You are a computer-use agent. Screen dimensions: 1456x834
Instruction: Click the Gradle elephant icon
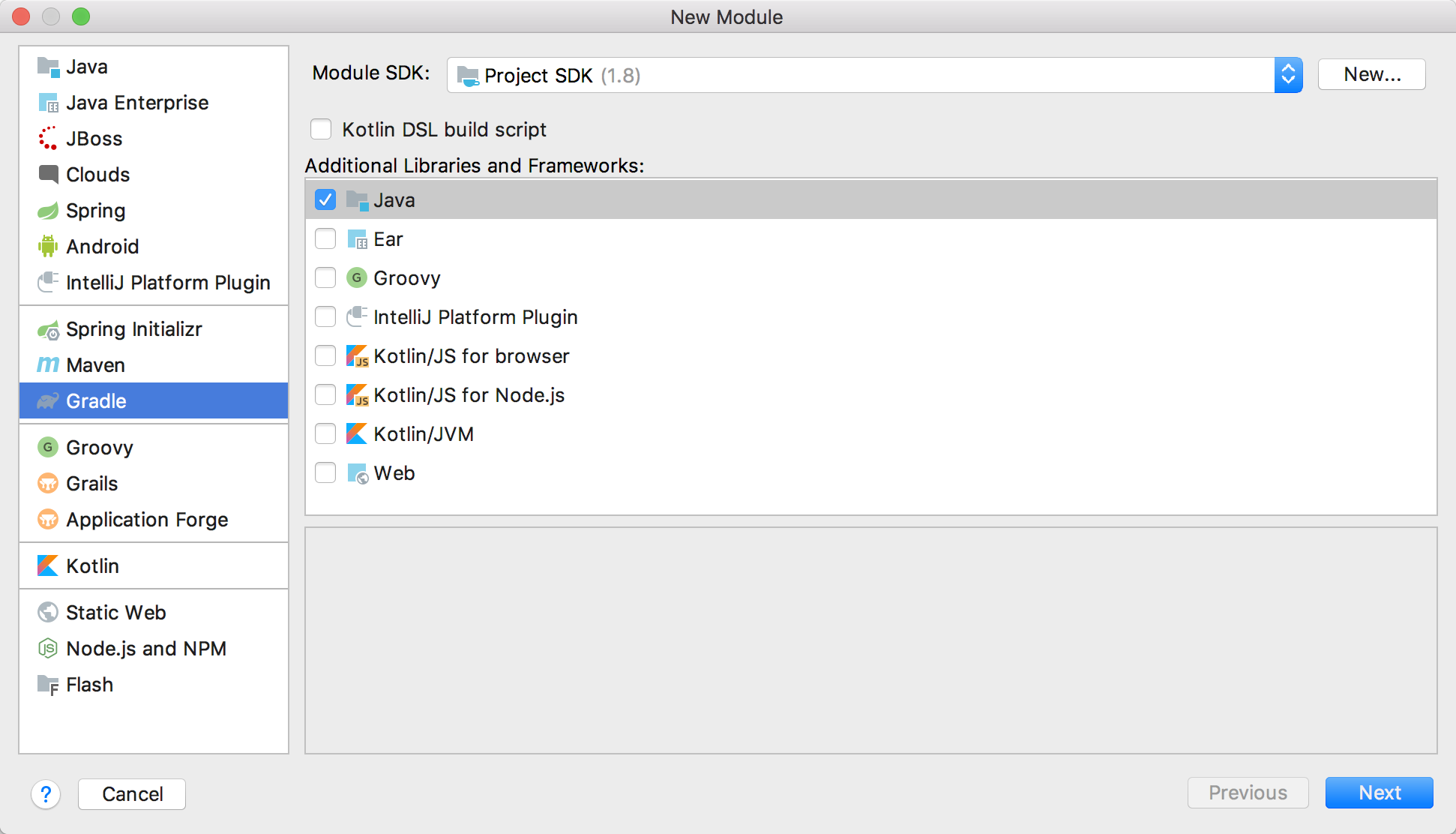48,401
